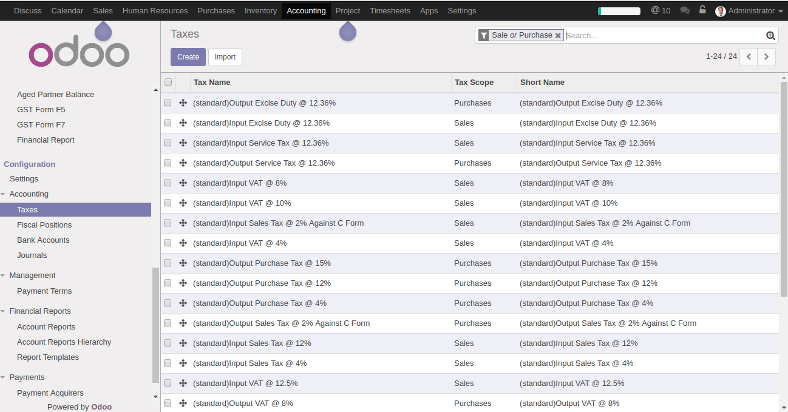Click drag handle for Input Service Tax row
The width and height of the screenshot is (788, 412).
(183, 143)
